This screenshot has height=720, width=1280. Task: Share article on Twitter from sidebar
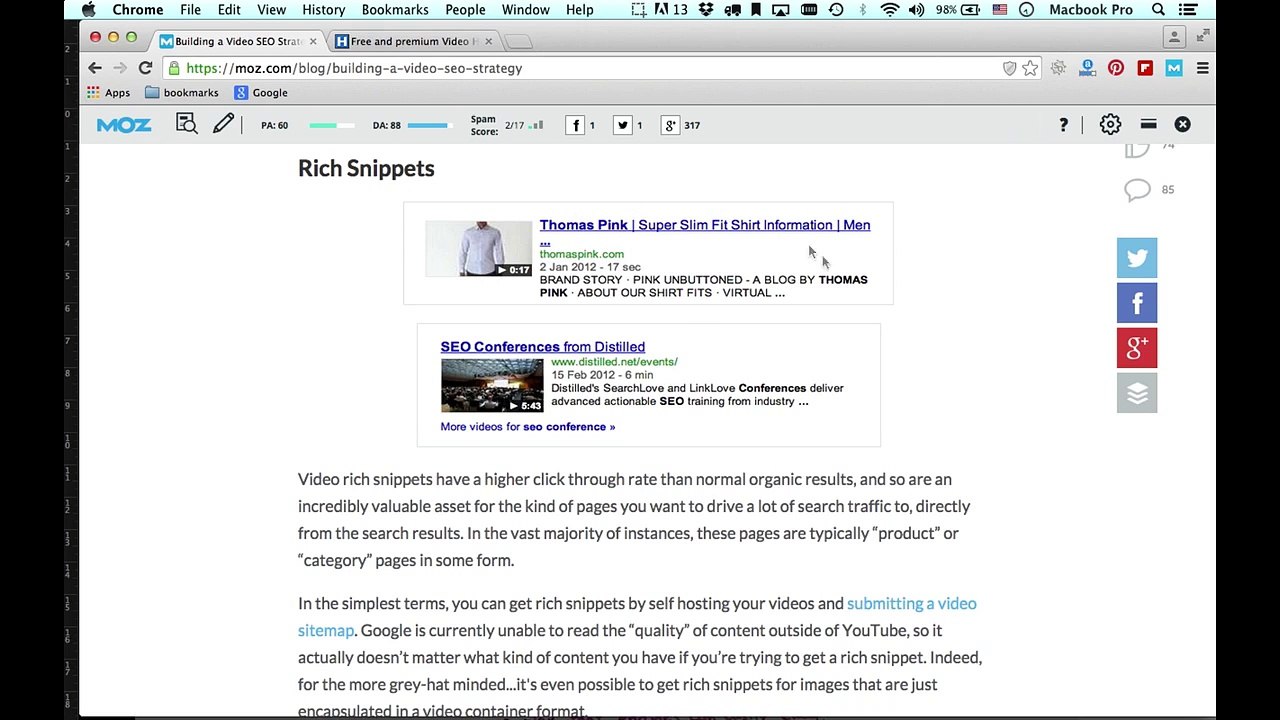tap(1137, 258)
